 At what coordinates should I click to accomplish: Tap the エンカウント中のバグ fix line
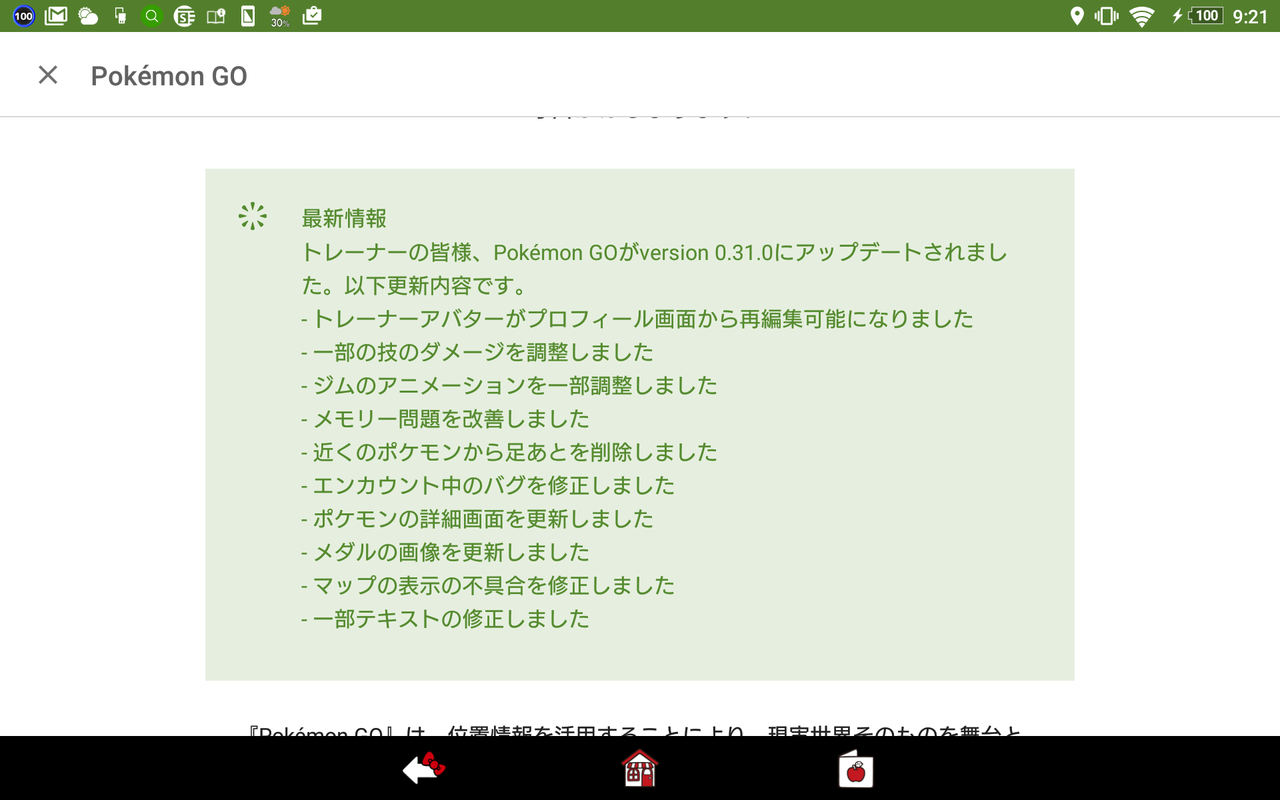pyautogui.click(x=488, y=485)
